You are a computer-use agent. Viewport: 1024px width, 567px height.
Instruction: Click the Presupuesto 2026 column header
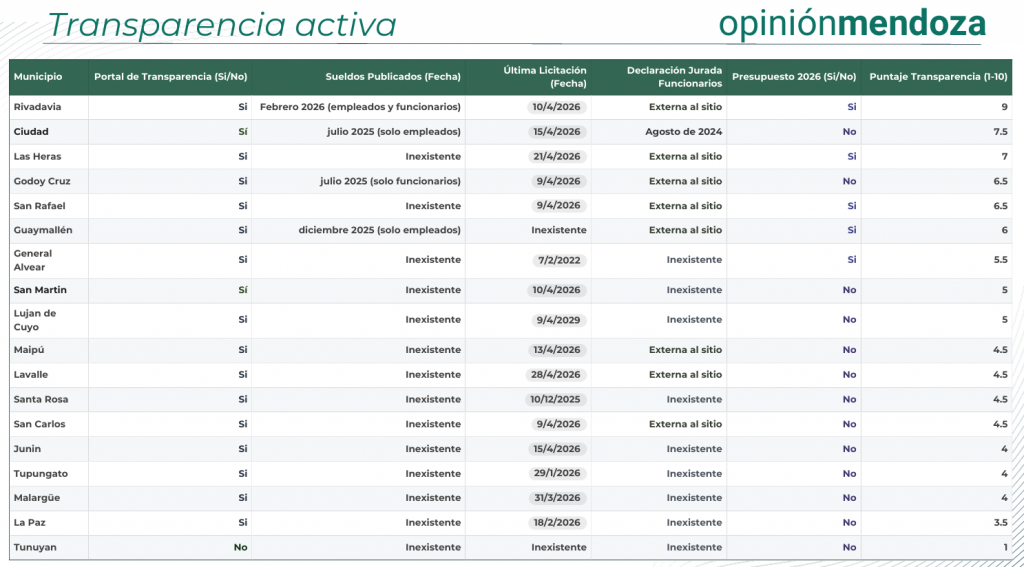[x=794, y=77]
